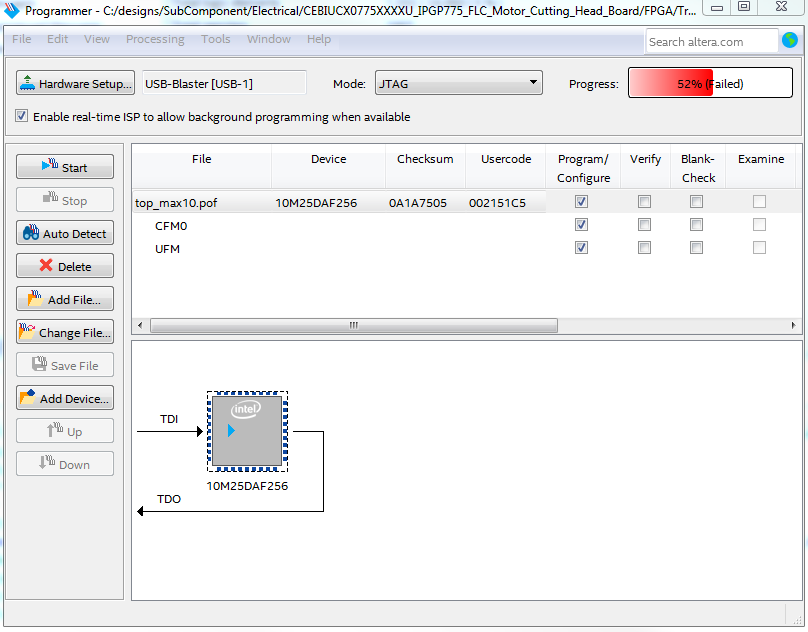Enable Blank-Check for UFM
Viewport: 808px width, 632px height.
pyautogui.click(x=696, y=247)
